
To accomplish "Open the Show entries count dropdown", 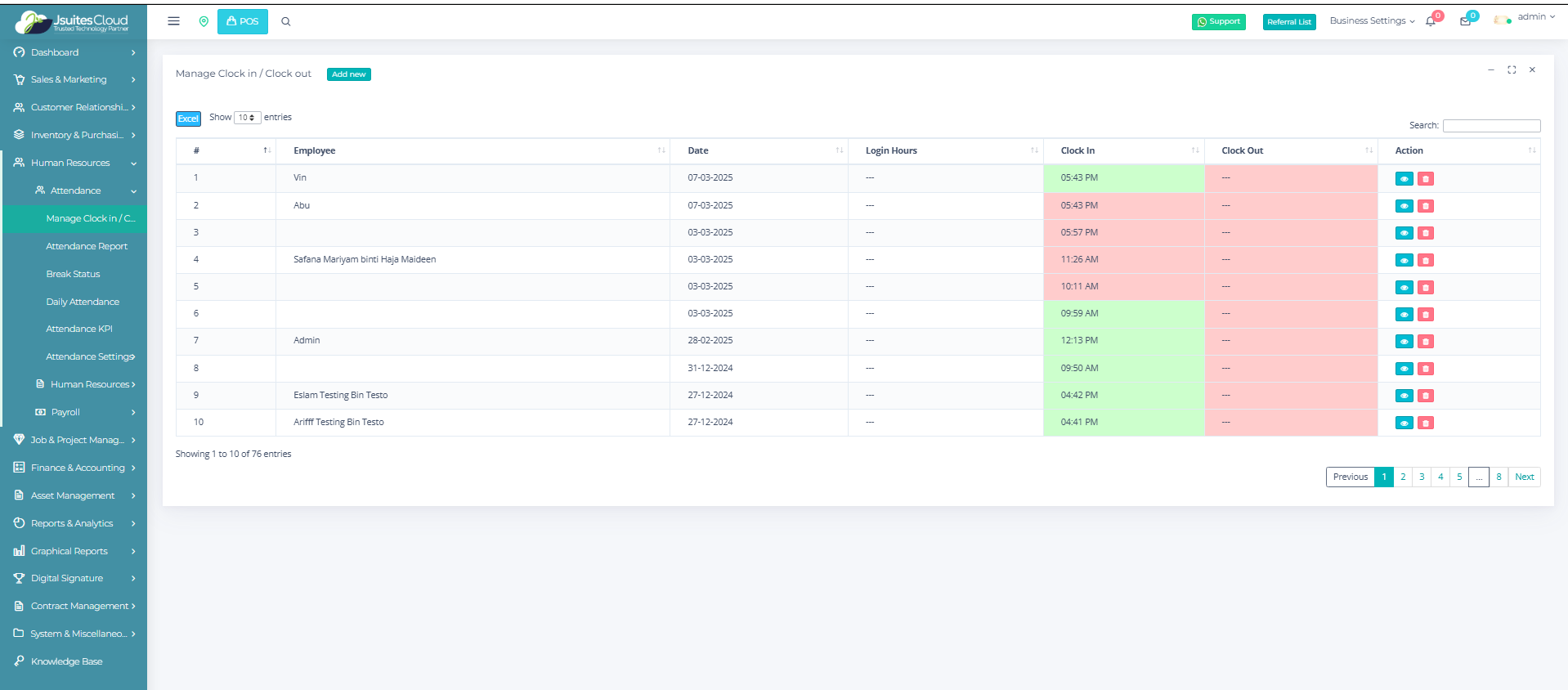I will pos(247,118).
